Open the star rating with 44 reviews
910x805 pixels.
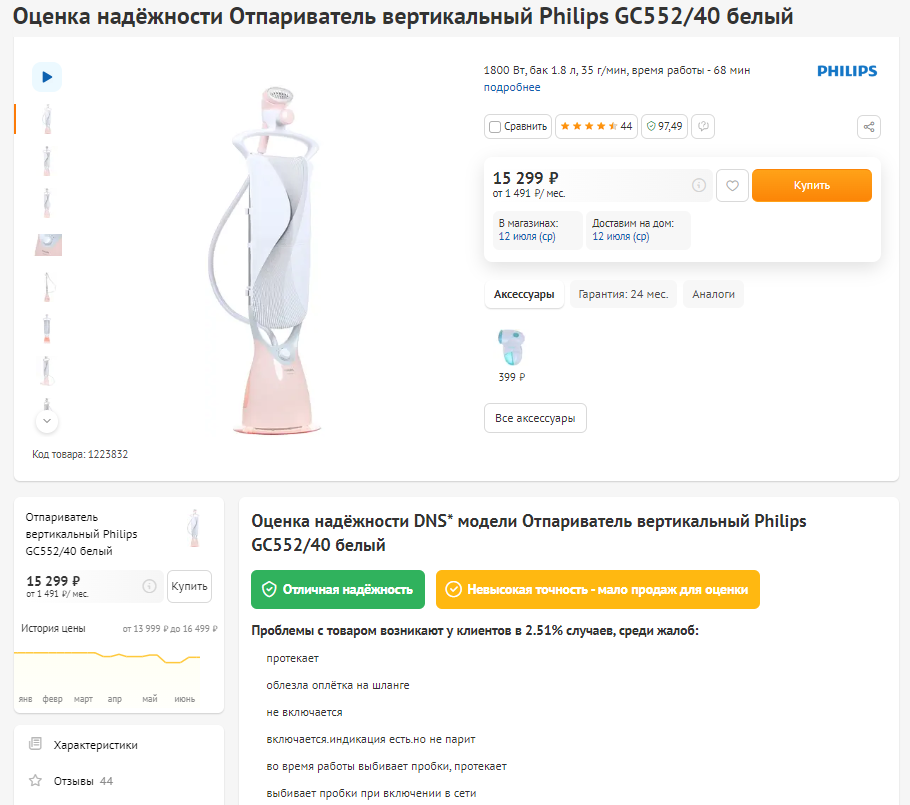click(x=596, y=127)
